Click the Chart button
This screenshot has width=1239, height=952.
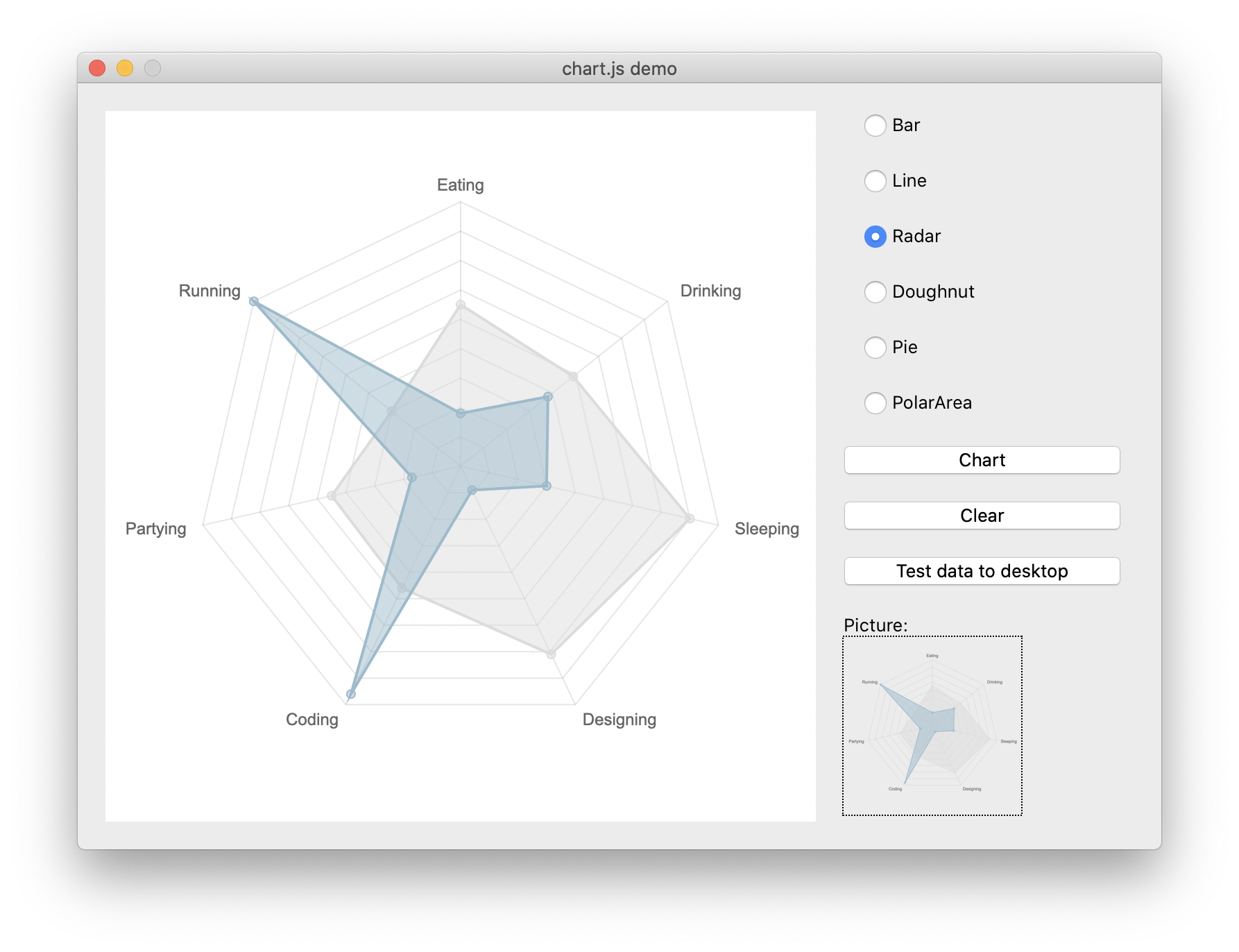coord(982,460)
